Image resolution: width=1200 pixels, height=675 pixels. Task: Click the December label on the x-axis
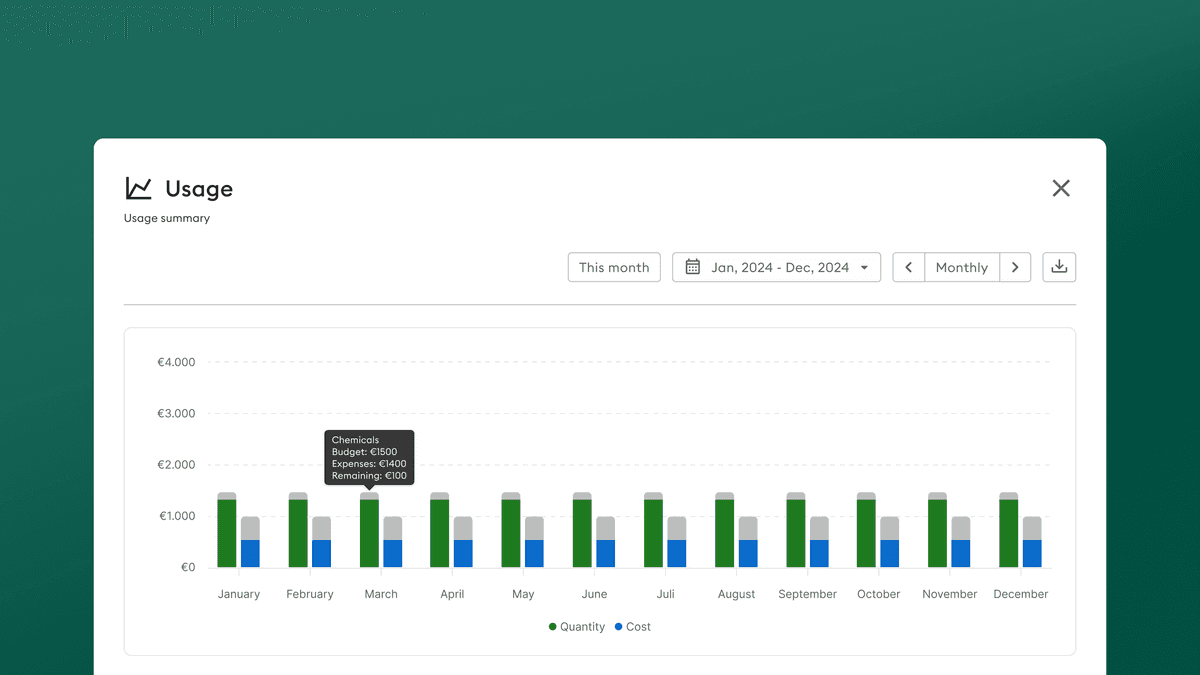pyautogui.click(x=1020, y=593)
